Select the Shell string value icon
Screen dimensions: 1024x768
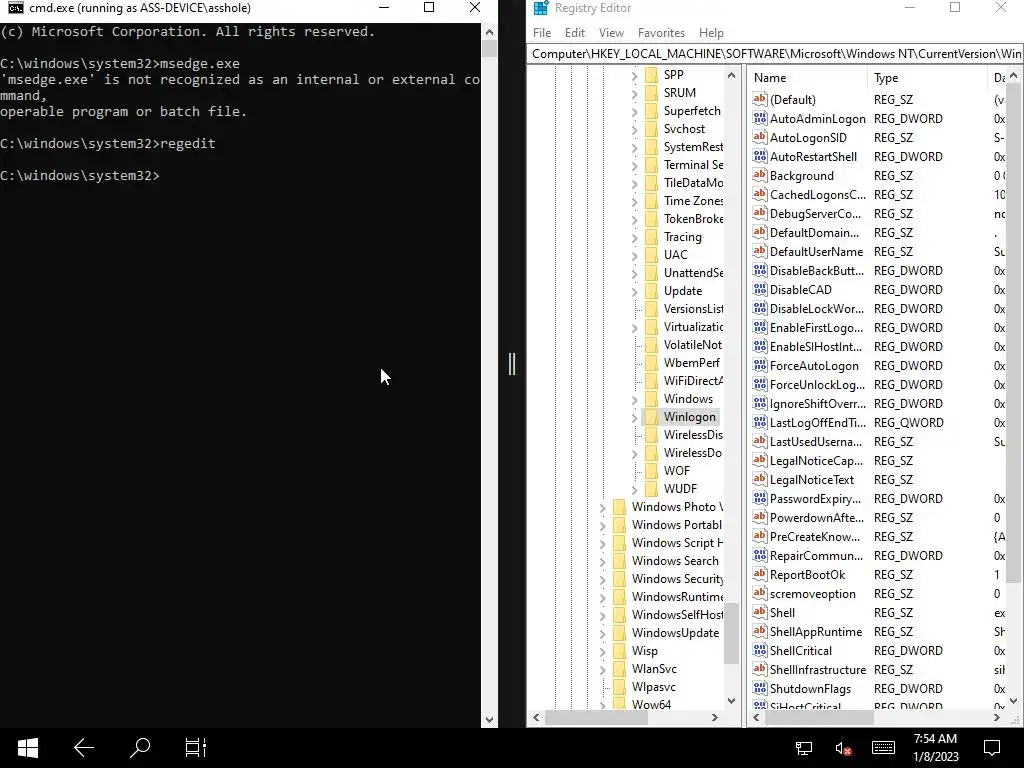(760, 612)
